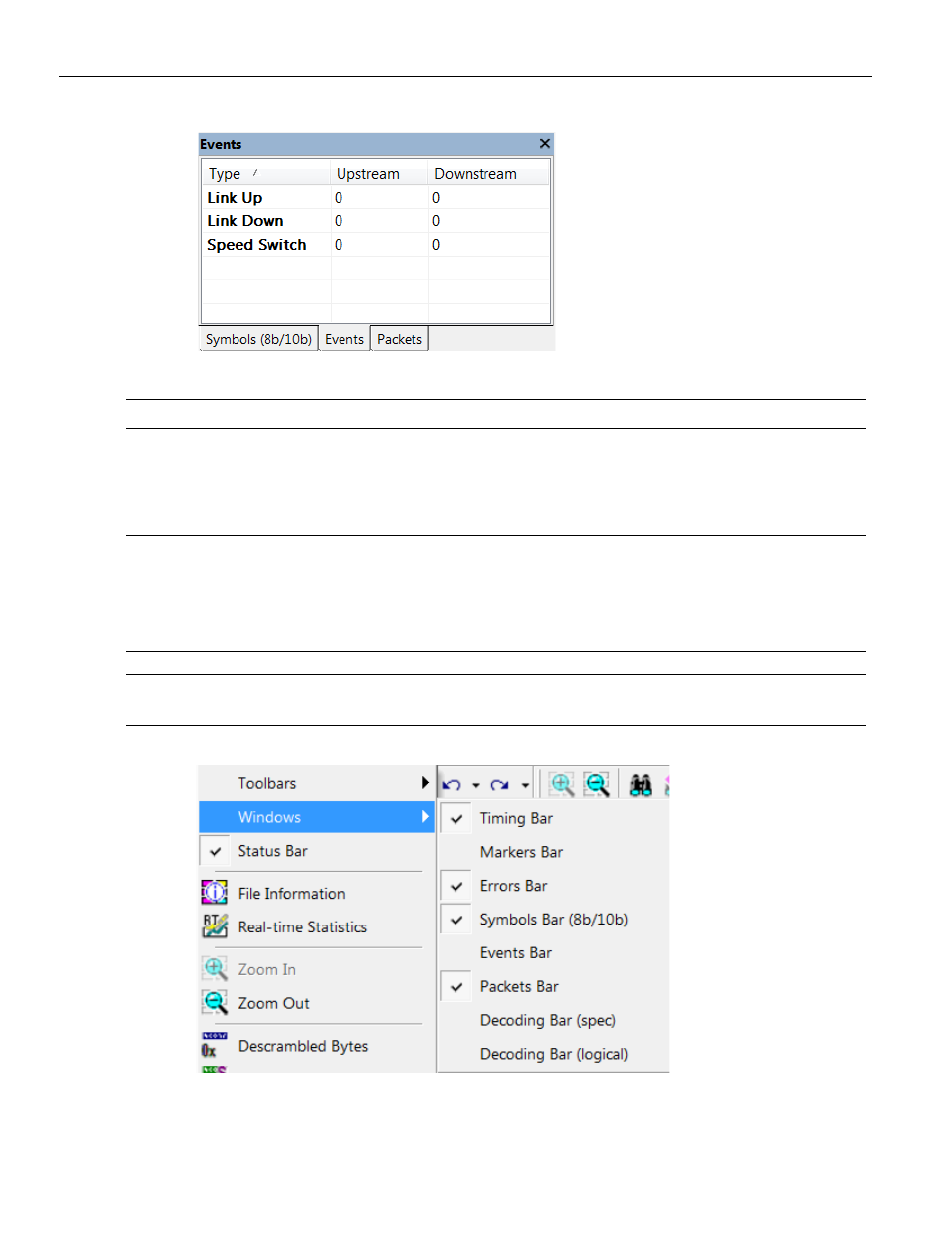Click the Real-time Statistics icon
952x1233 pixels.
click(x=215, y=926)
